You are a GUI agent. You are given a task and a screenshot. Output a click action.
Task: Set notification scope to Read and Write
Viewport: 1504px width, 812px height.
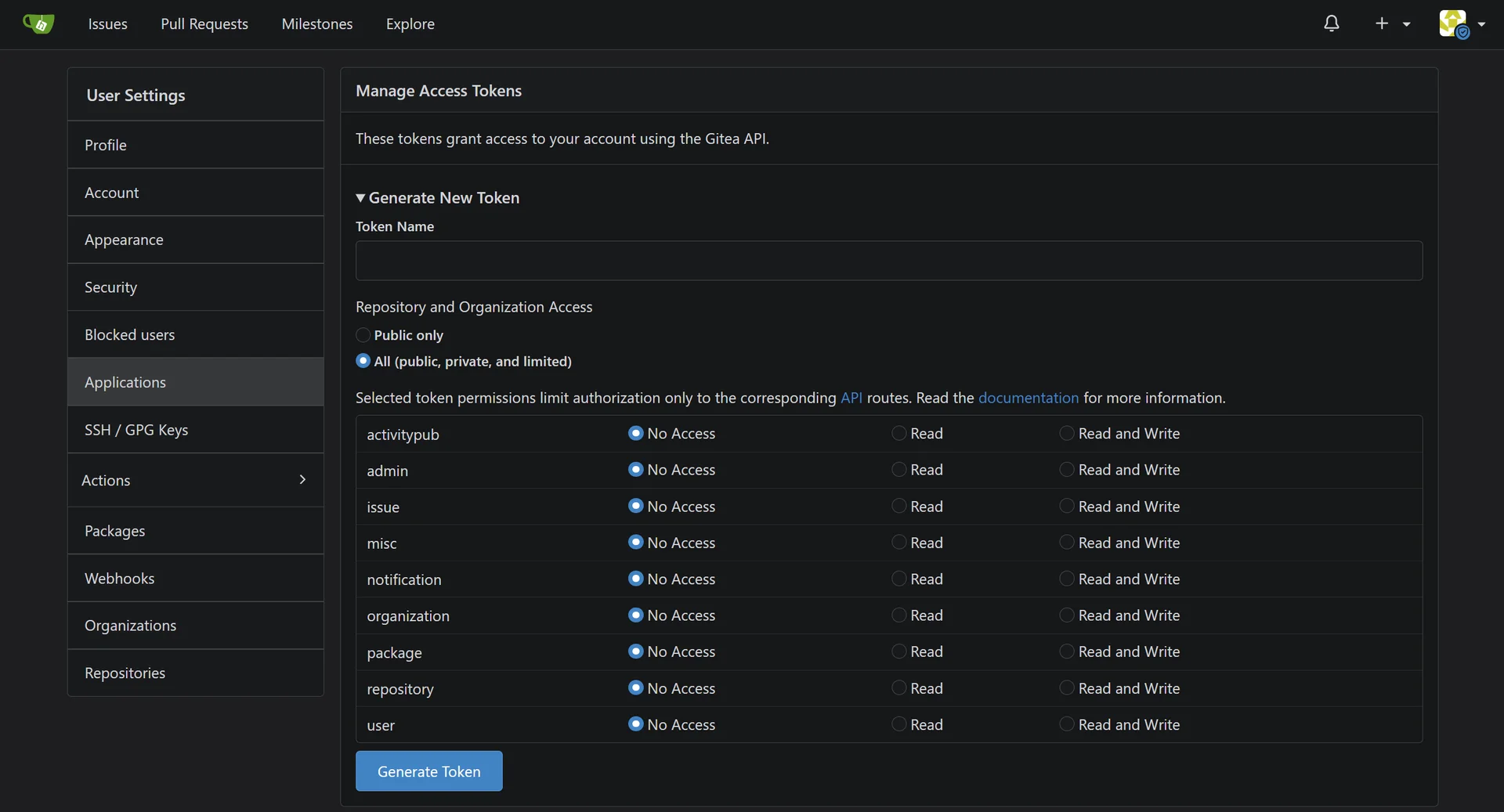coord(1066,579)
